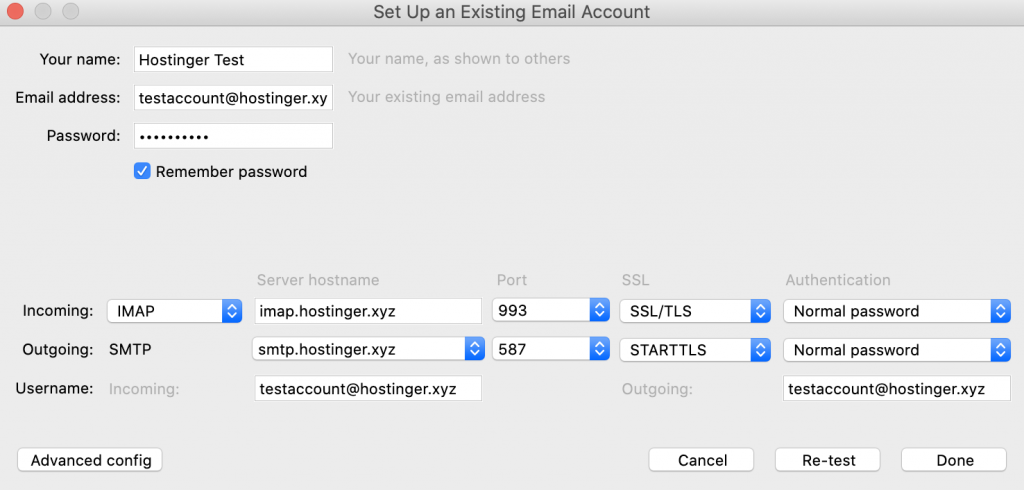Click the Remember password label text

231,172
